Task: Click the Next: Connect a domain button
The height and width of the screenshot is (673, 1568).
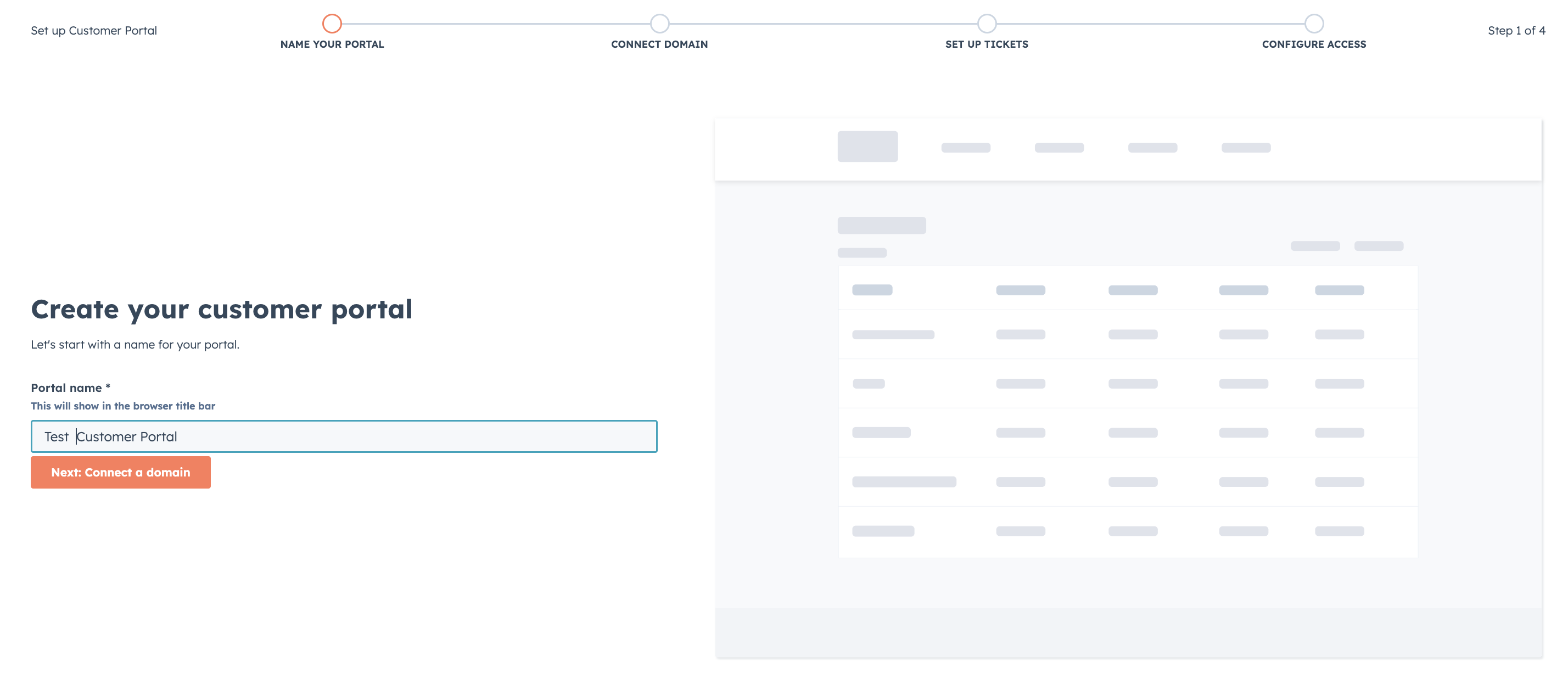Action: tap(121, 472)
